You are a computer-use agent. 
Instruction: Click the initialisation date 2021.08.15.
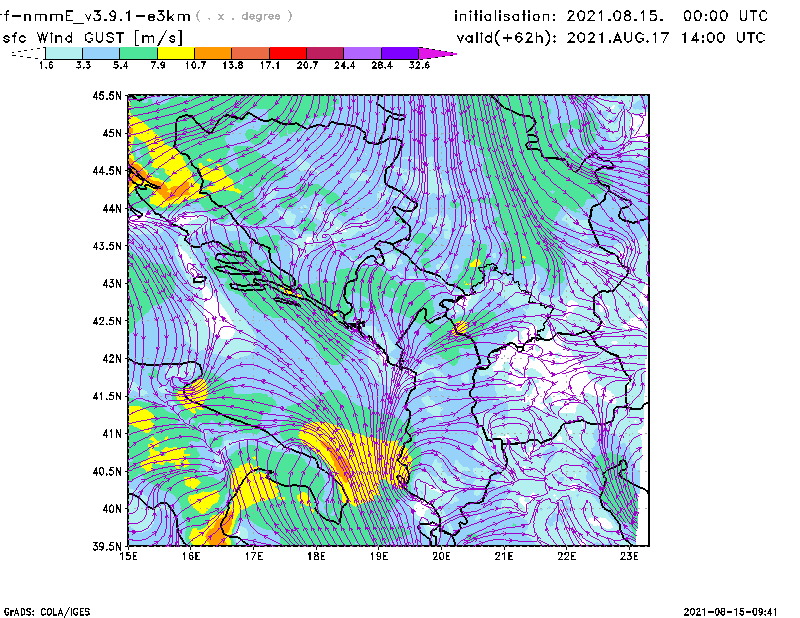click(615, 16)
